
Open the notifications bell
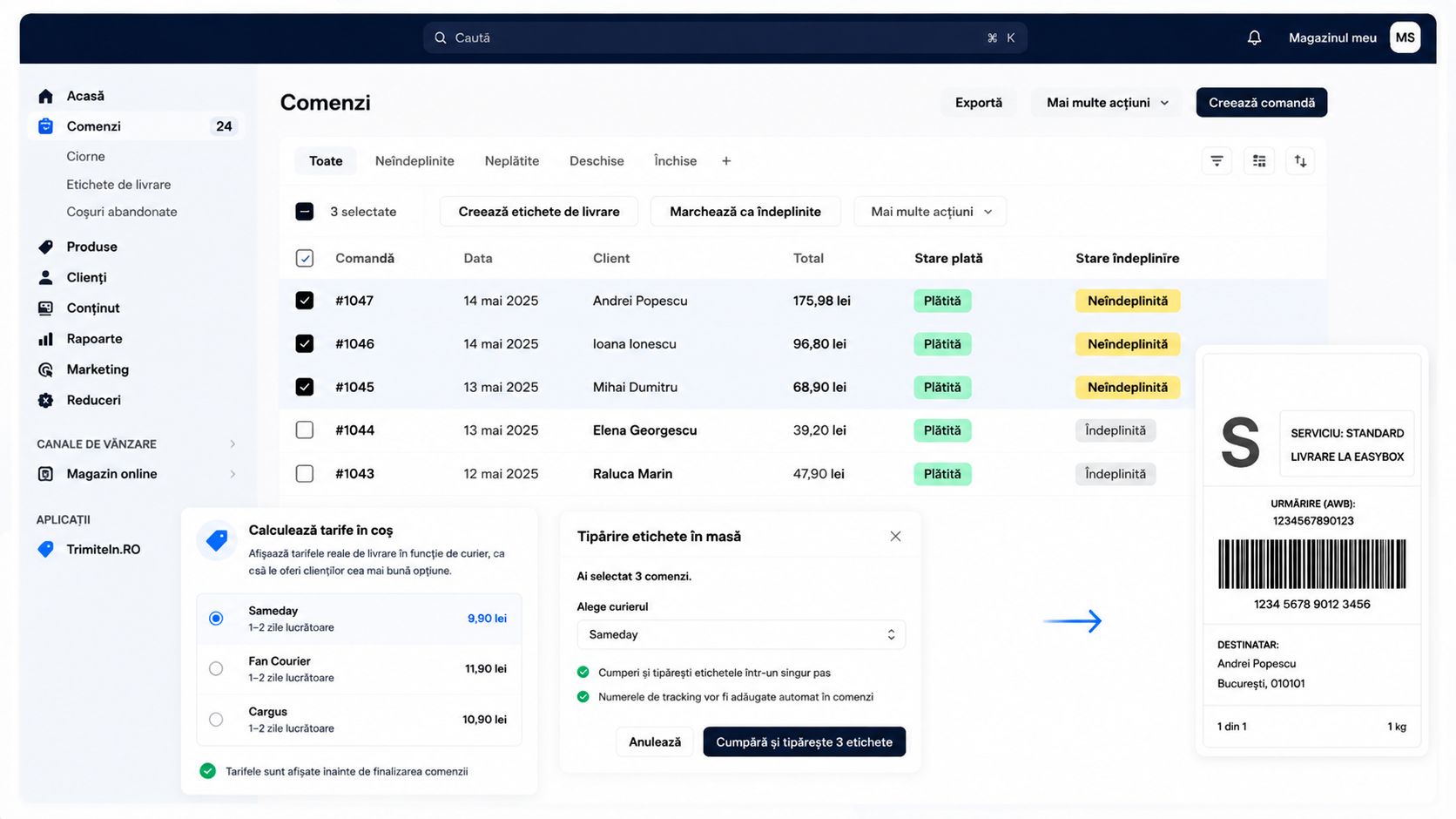1254,37
